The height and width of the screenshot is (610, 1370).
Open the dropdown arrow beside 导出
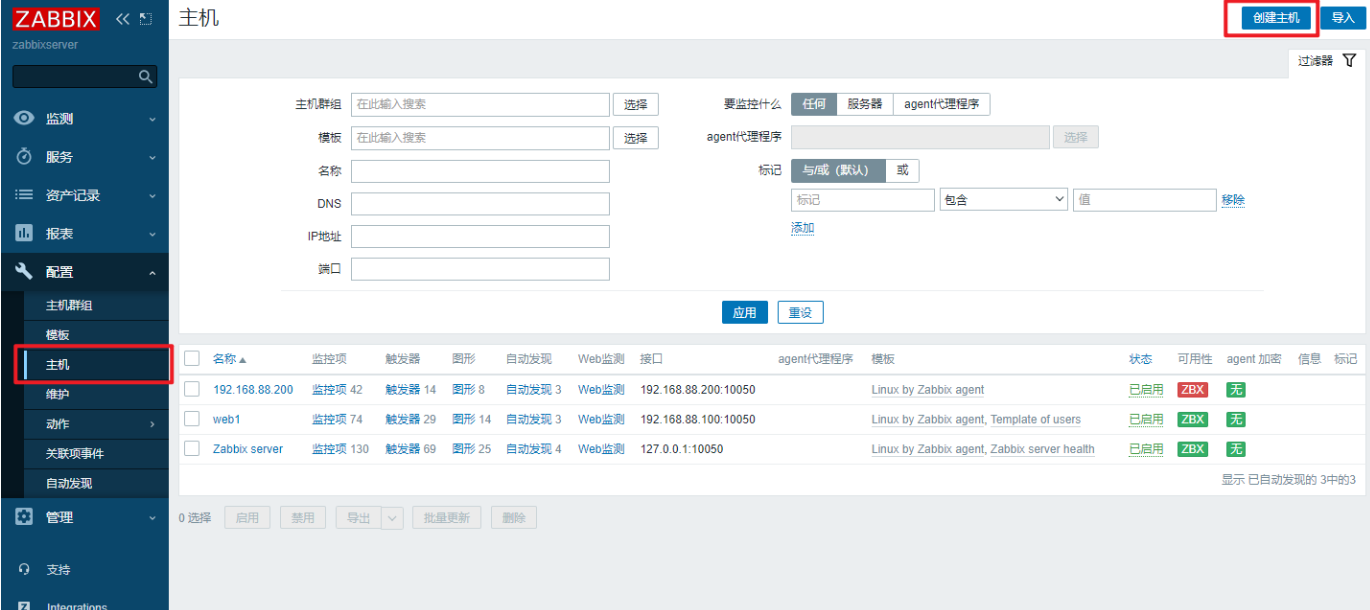393,518
